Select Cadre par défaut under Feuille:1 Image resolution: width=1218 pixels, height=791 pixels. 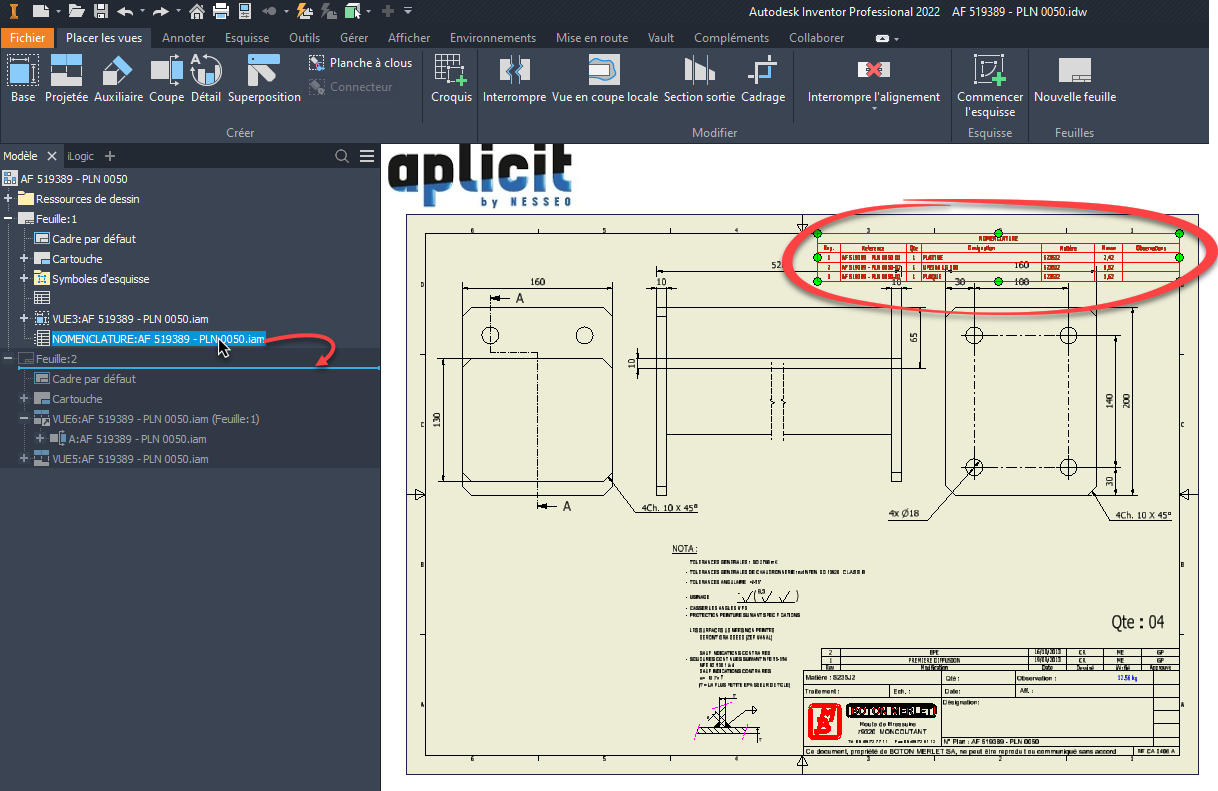pyautogui.click(x=93, y=239)
